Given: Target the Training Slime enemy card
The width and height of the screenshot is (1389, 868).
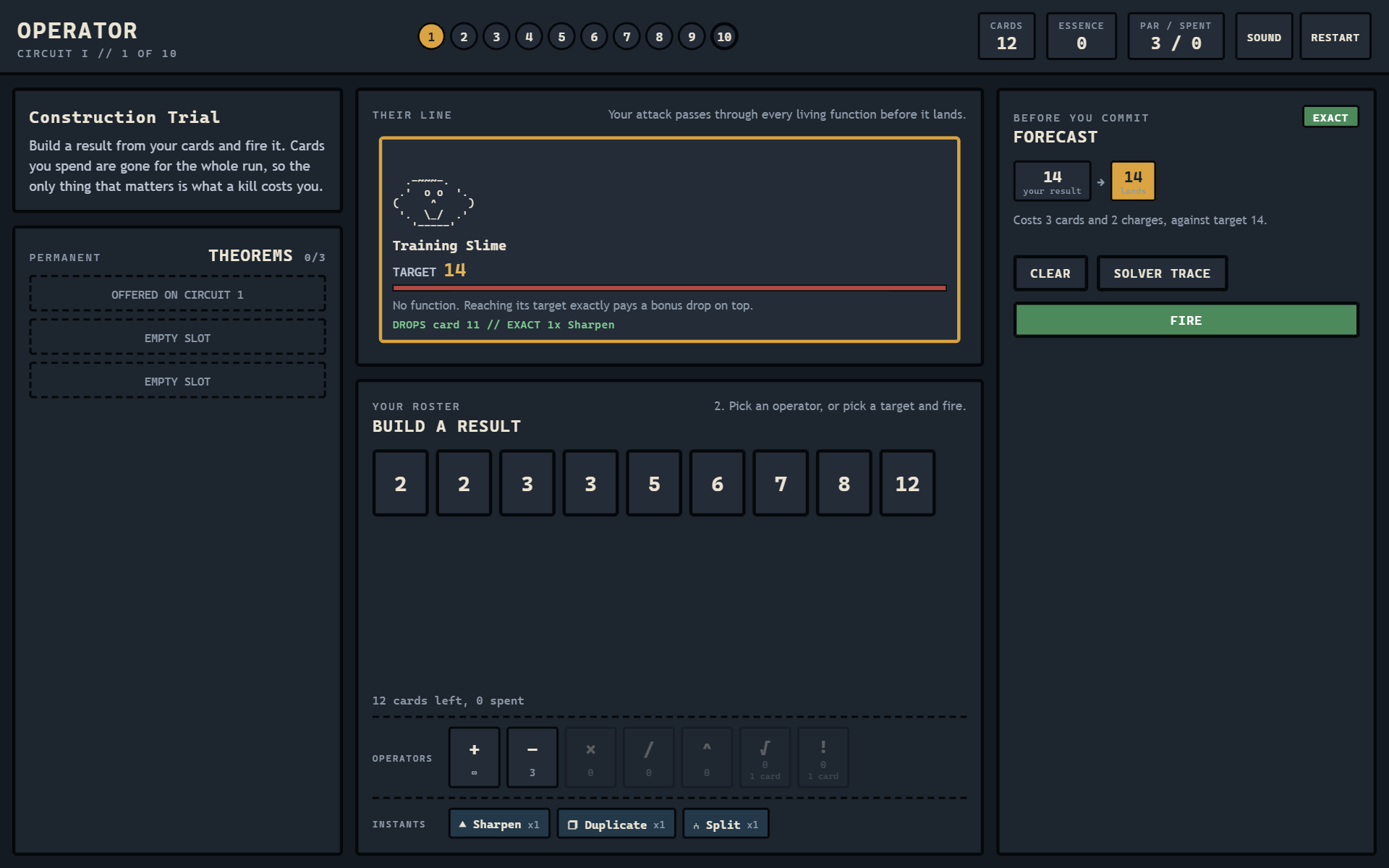Looking at the screenshot, I should [669, 239].
